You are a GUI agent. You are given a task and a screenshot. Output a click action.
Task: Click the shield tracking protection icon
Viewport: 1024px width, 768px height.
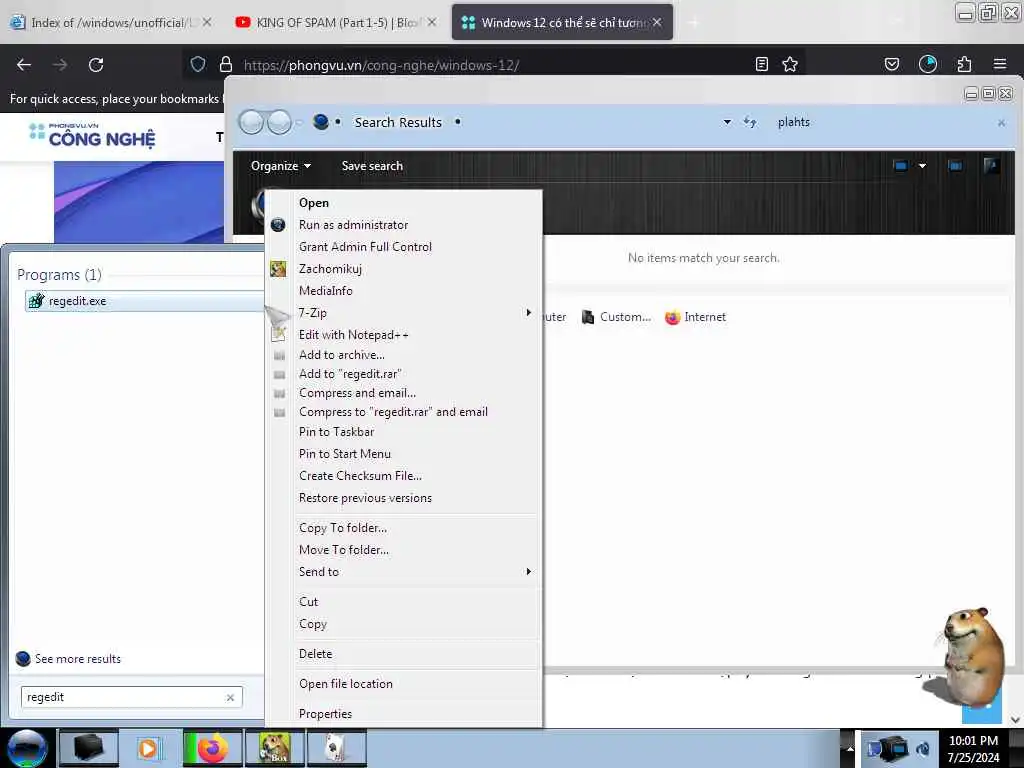198,64
